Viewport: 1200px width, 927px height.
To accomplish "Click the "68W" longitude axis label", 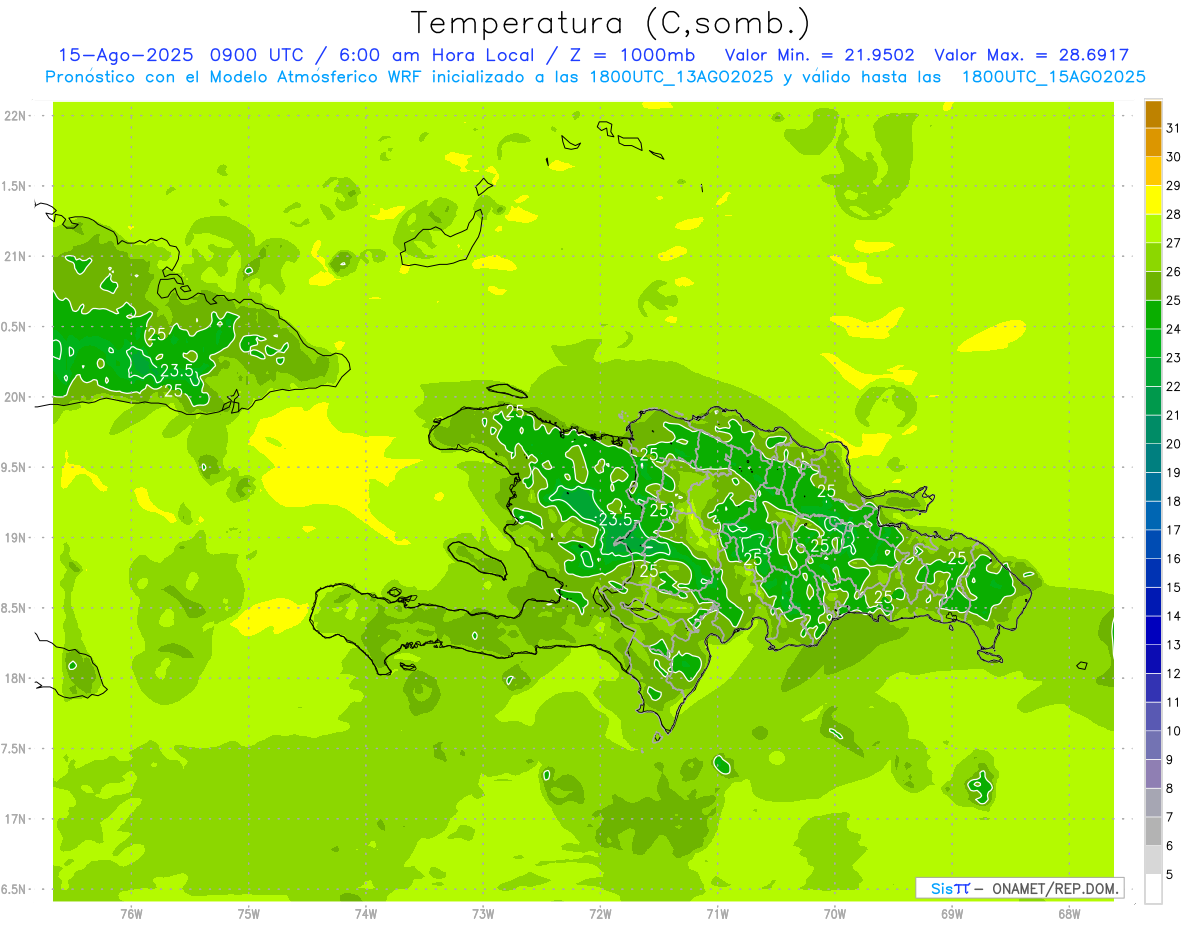I will point(1069,913).
